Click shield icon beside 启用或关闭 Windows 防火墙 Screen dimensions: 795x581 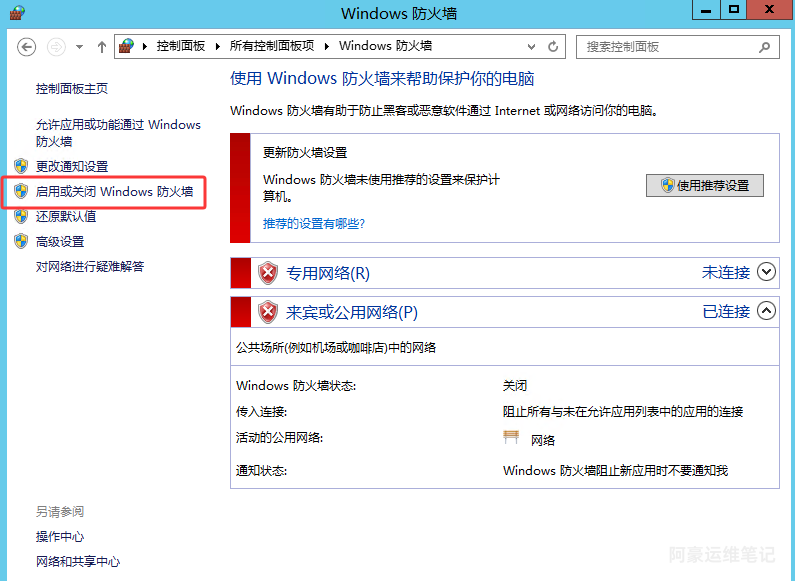point(21,191)
